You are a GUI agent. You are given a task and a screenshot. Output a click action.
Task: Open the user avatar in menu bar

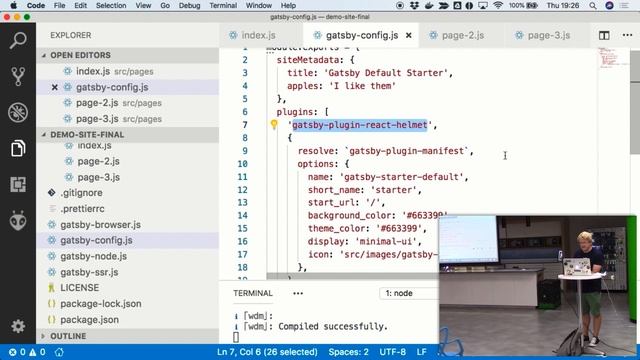click(609, 5)
